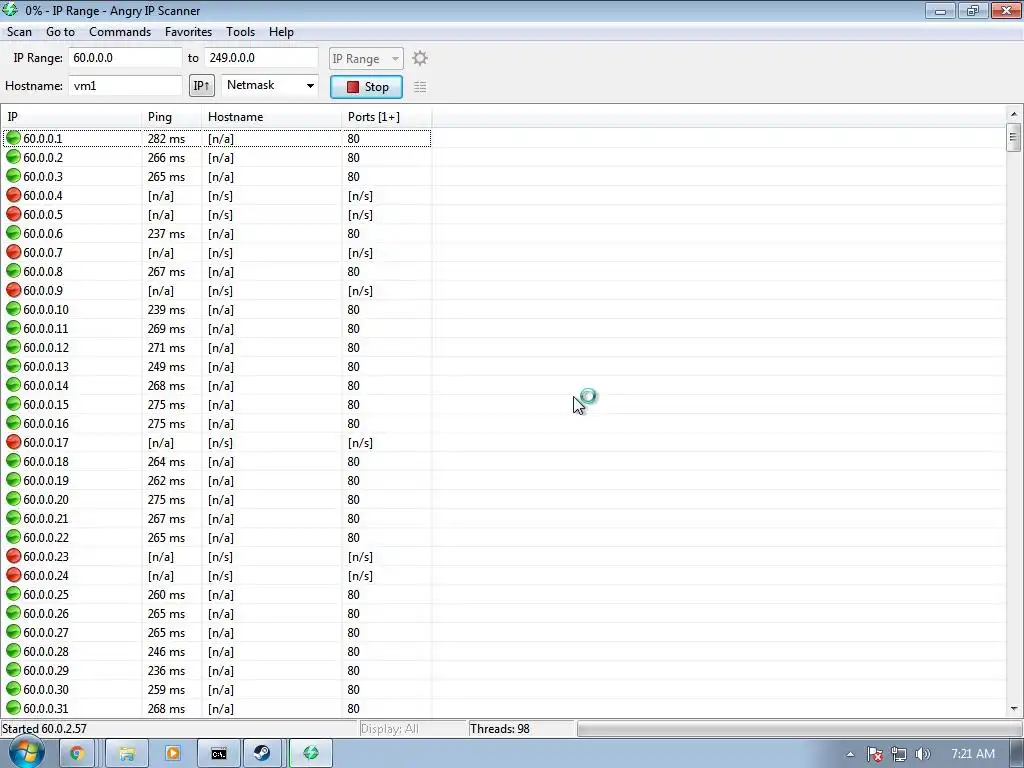Click ping value 269 ms of 60.0.0.11

pyautogui.click(x=166, y=328)
